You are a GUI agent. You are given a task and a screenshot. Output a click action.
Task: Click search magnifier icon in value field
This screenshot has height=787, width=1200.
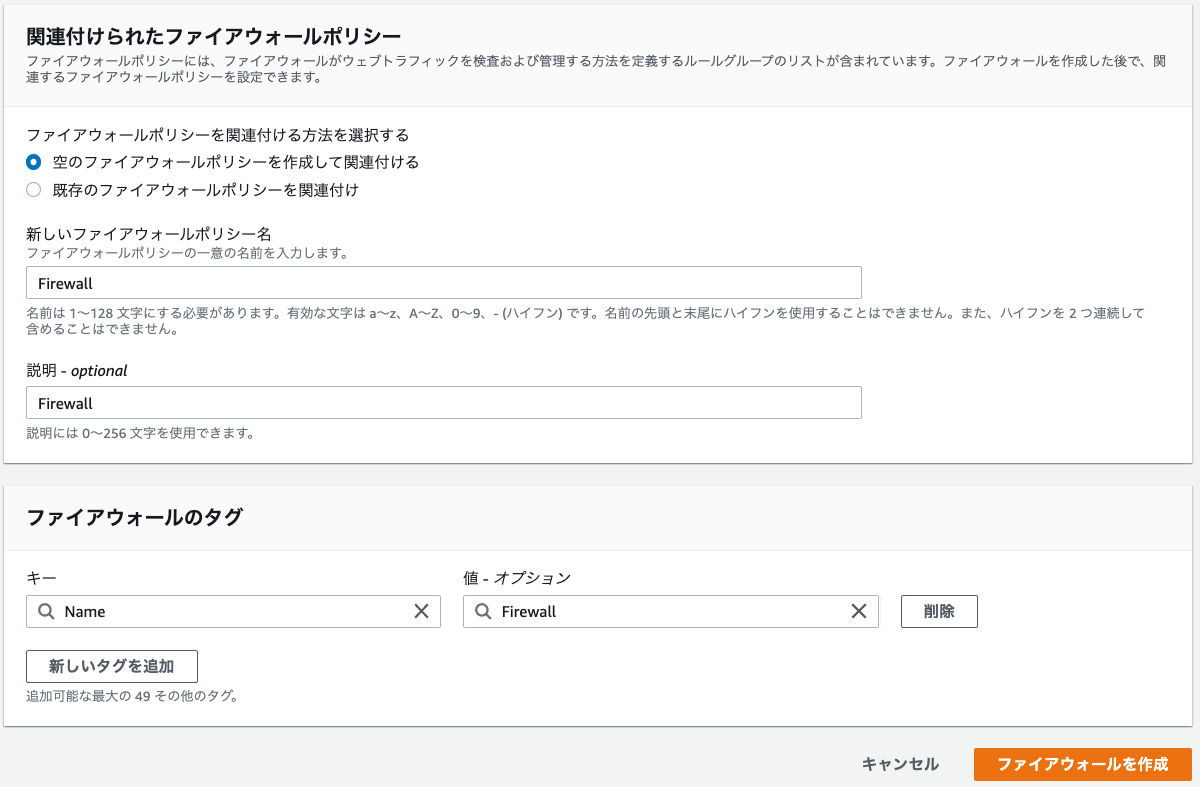(x=483, y=611)
